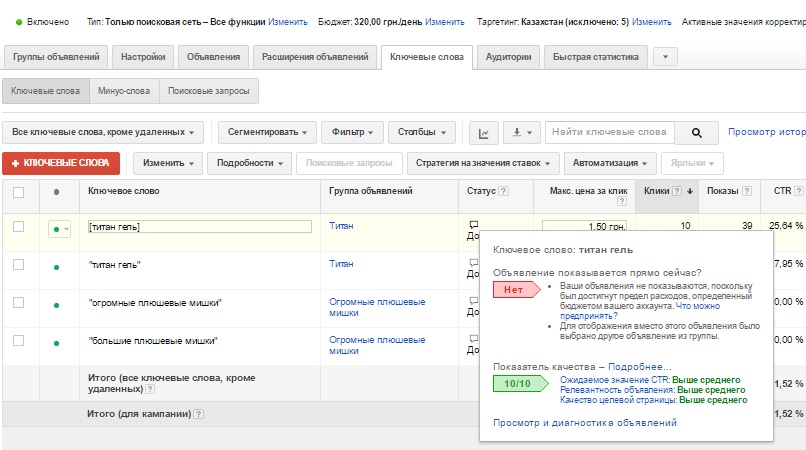Click the chart graph icon button
This screenshot has height=450, width=806.
pos(483,133)
